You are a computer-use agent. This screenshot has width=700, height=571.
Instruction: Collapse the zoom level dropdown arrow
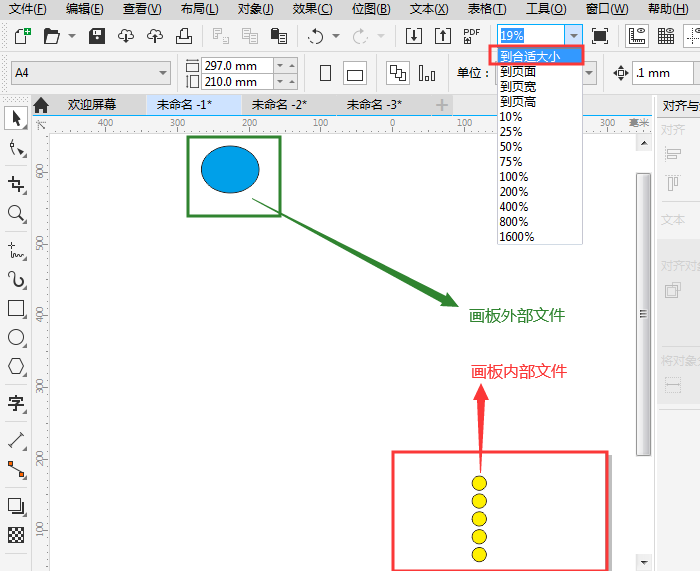tap(574, 35)
